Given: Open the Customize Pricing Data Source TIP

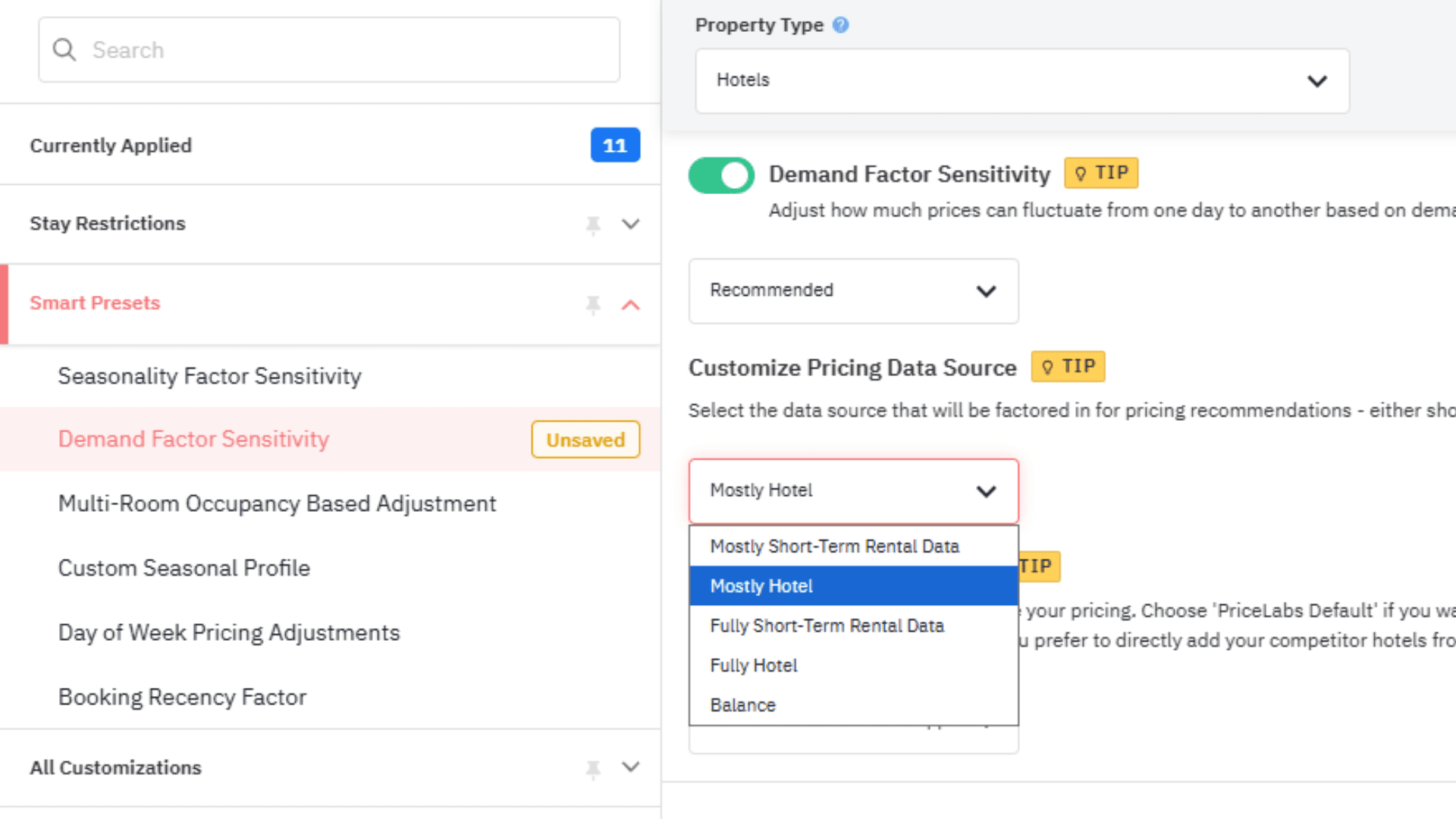Looking at the screenshot, I should [1068, 367].
